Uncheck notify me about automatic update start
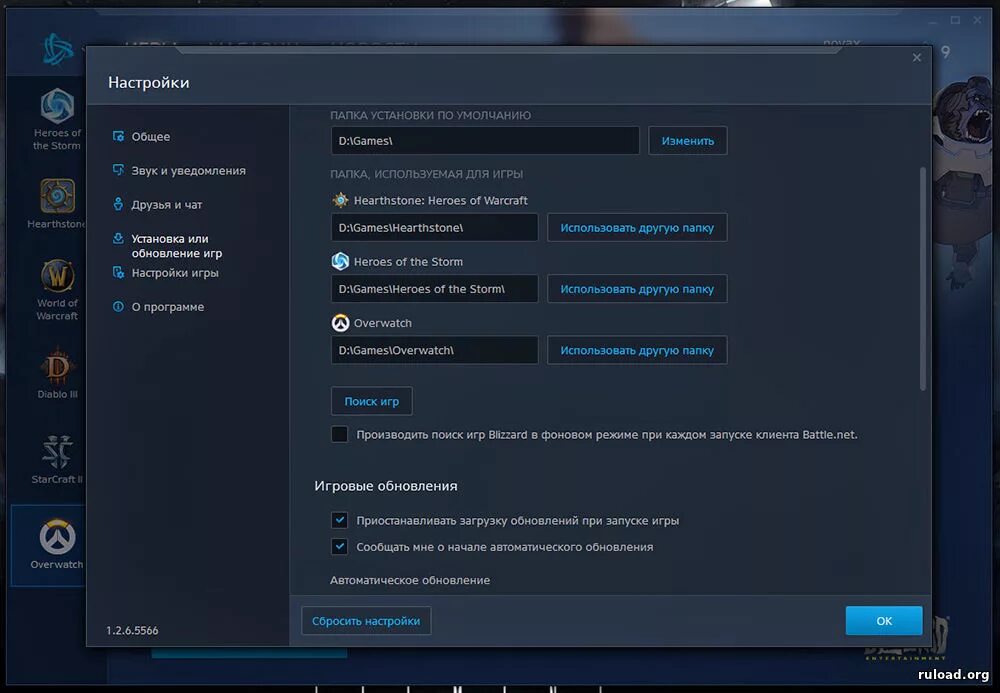 click(339, 546)
